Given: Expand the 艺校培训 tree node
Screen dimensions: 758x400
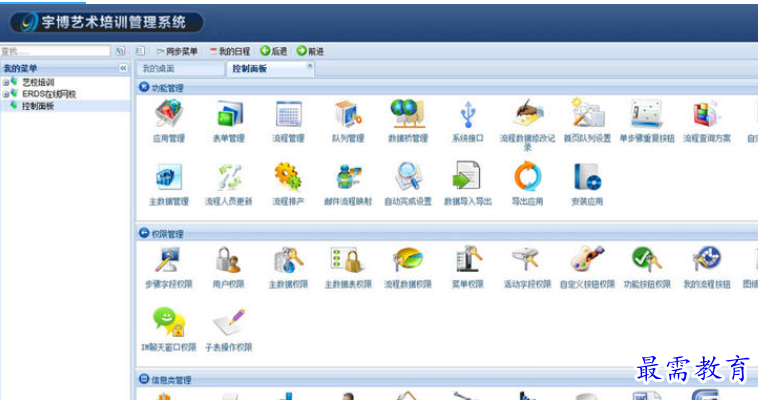Looking at the screenshot, I should pos(6,83).
